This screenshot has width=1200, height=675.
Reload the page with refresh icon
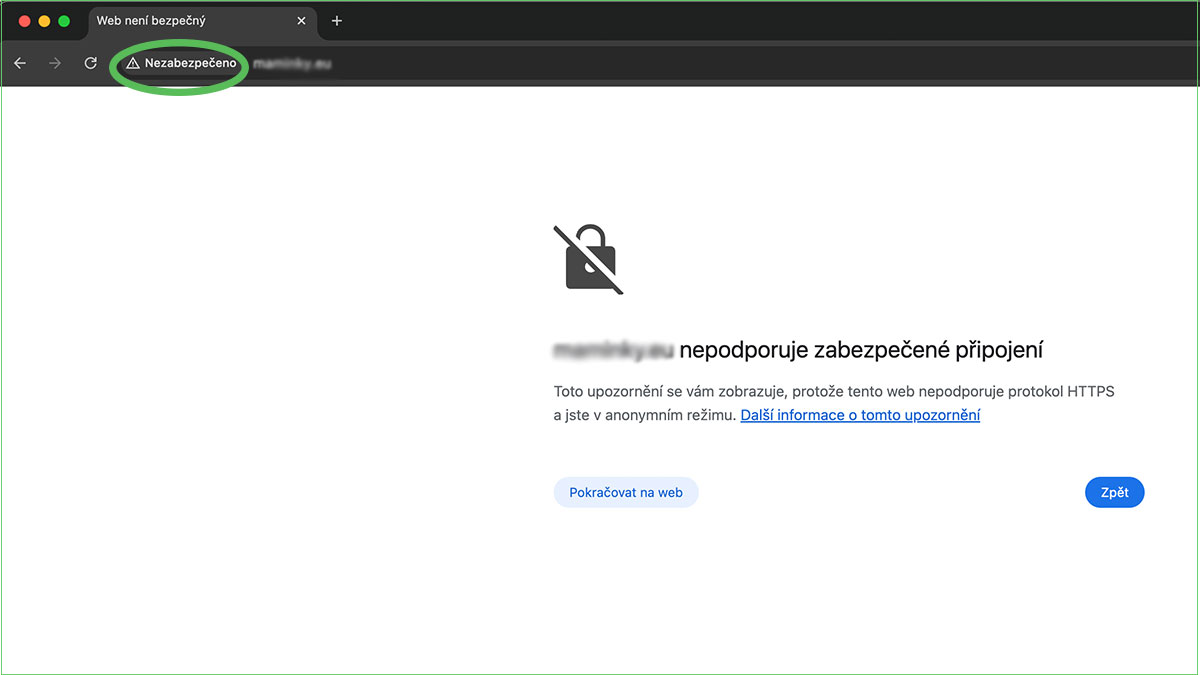(x=90, y=63)
